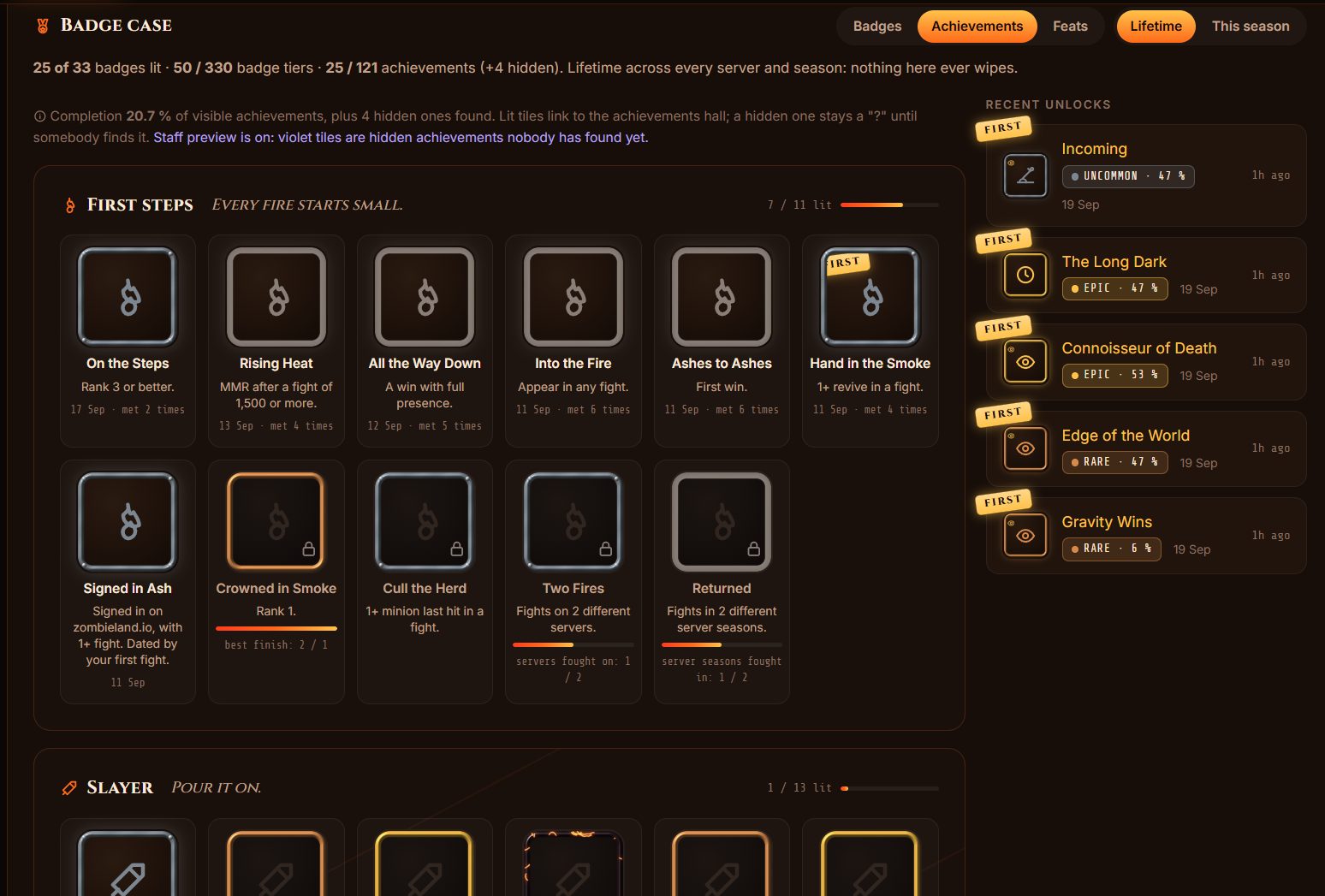Screen dimensions: 1325x896
Task: Click the '17 Sep · met 2 times' line
Action: pos(128,410)
